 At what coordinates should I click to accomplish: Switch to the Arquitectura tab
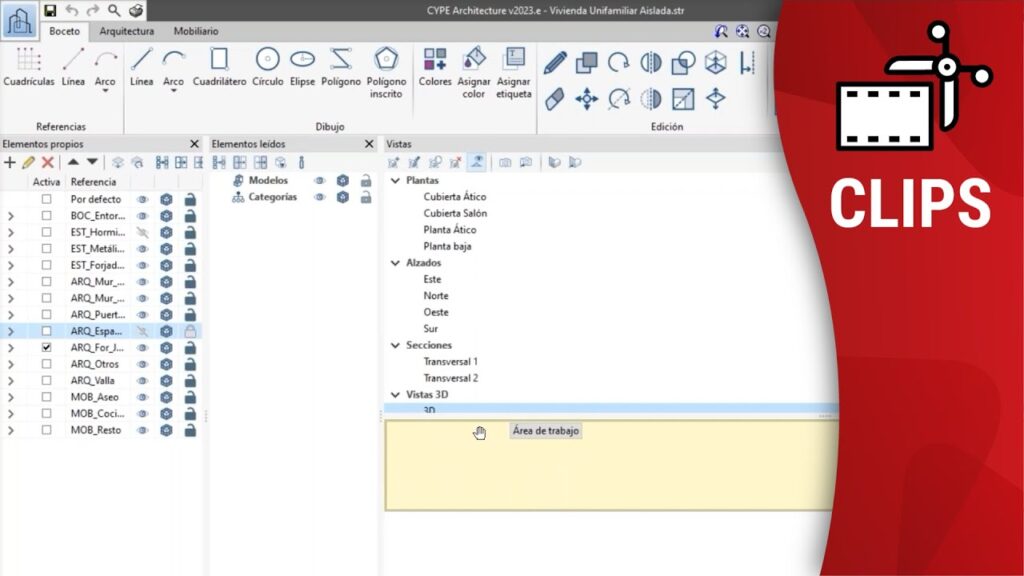point(126,31)
